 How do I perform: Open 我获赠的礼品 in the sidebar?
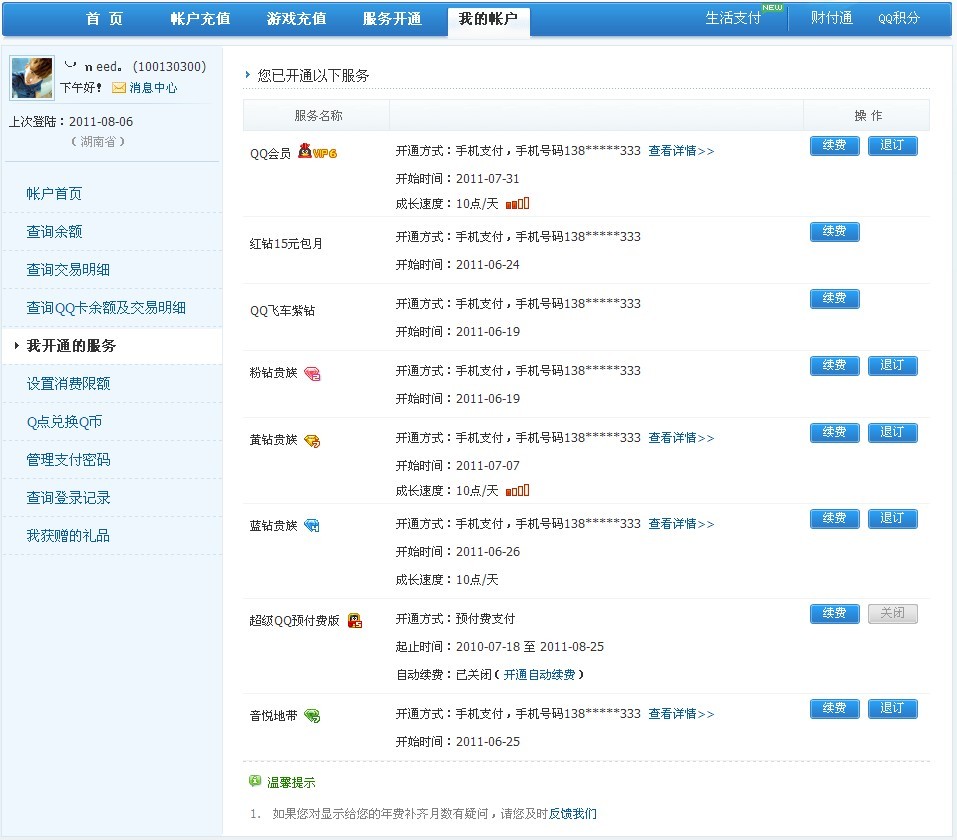tap(68, 535)
